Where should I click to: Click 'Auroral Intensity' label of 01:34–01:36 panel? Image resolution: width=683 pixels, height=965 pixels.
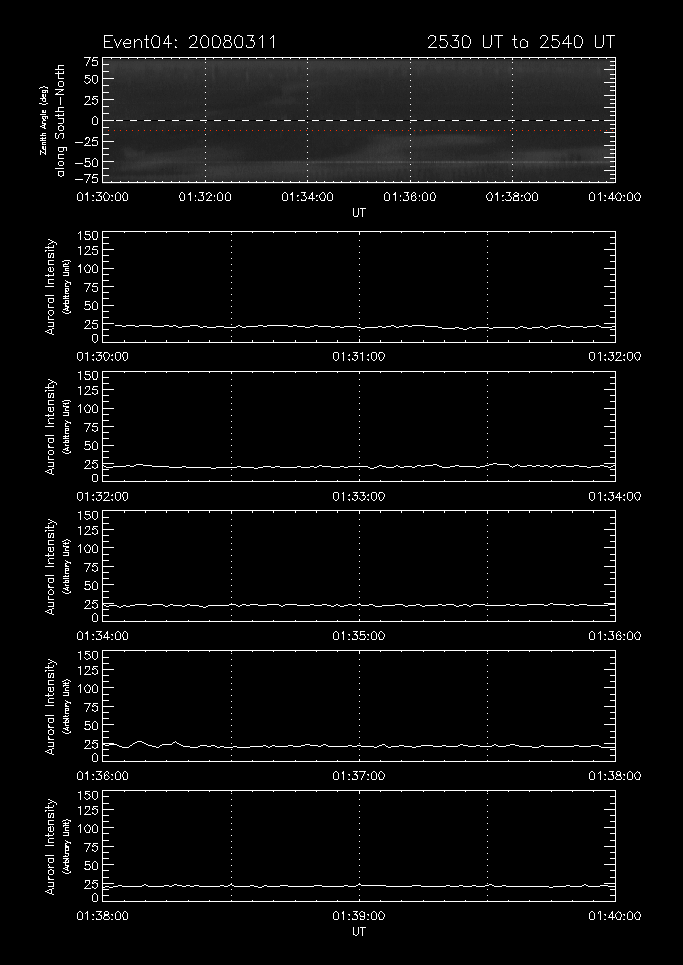(x=51, y=566)
